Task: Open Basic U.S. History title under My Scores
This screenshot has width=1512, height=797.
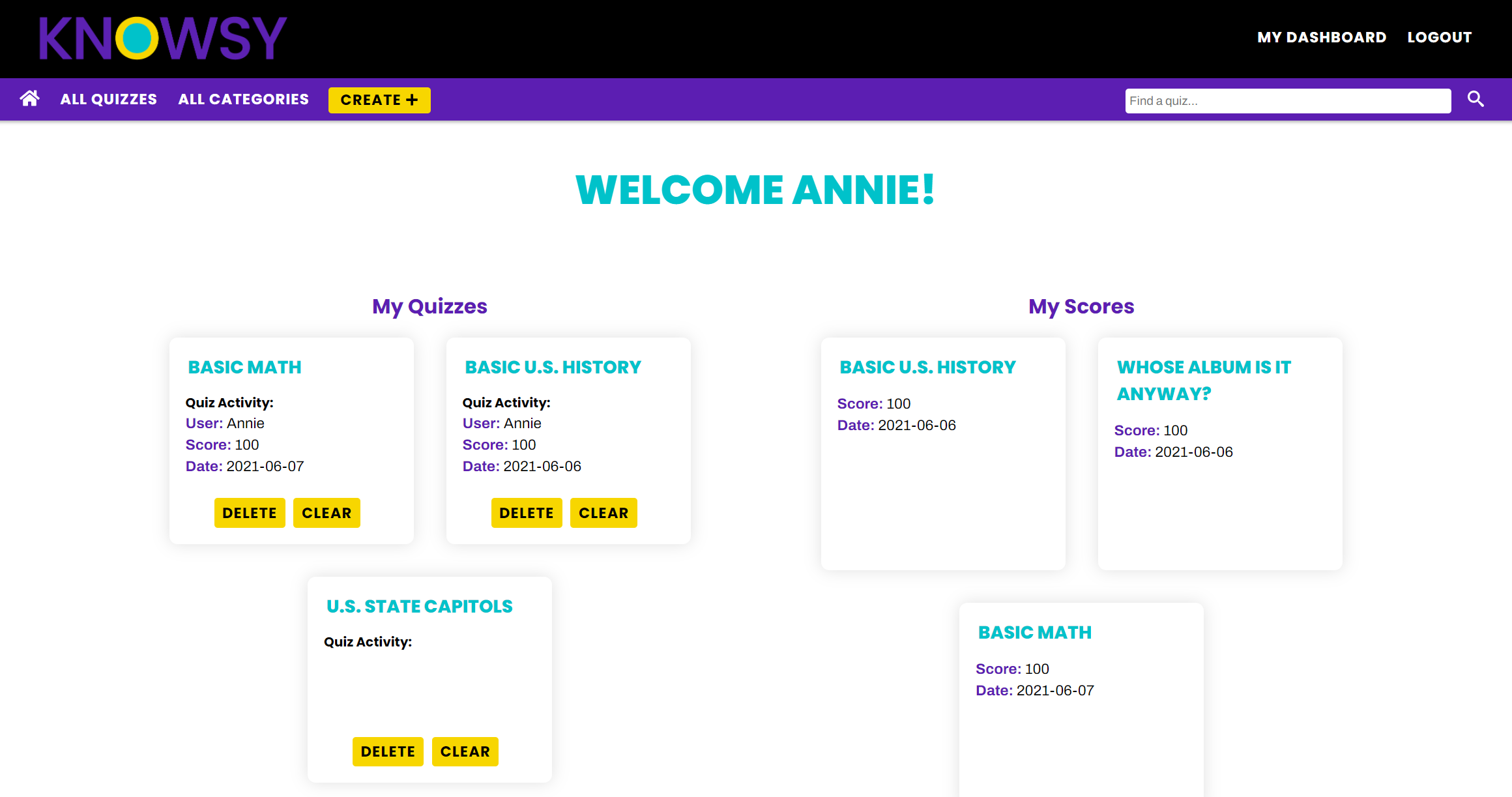Action: [x=927, y=368]
